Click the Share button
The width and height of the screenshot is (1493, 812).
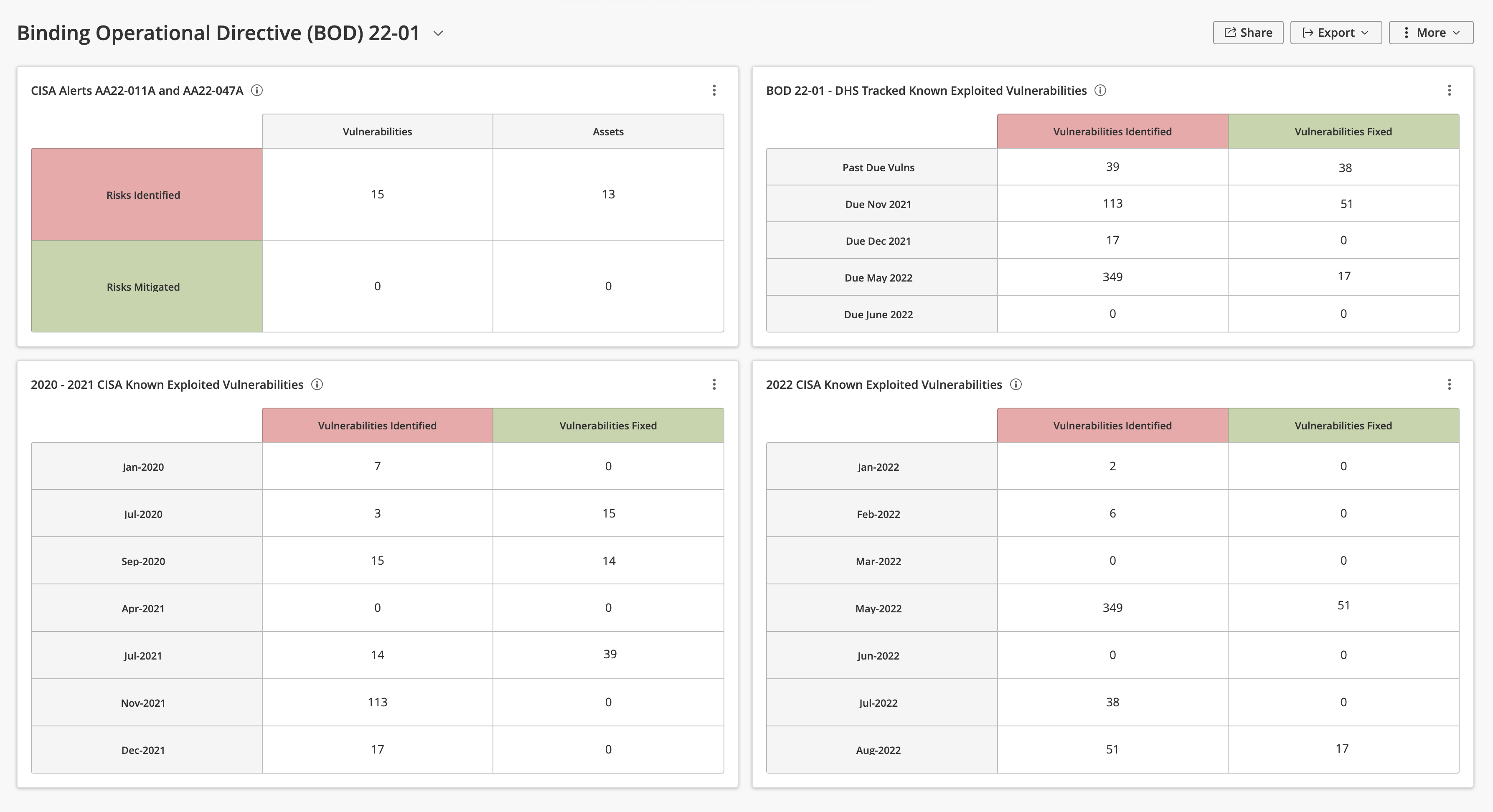[1248, 33]
